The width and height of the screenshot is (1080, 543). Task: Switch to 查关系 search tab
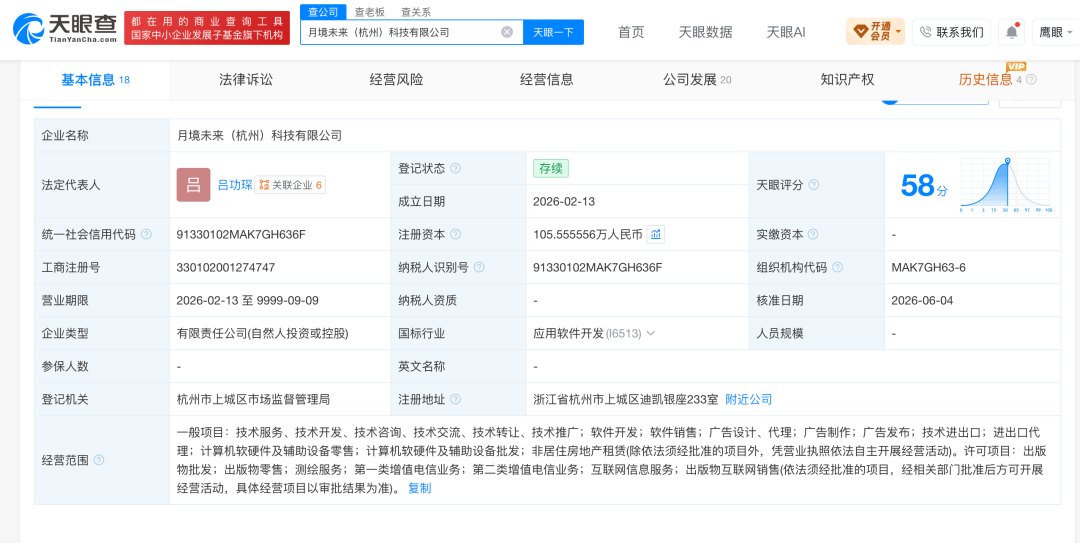point(416,12)
